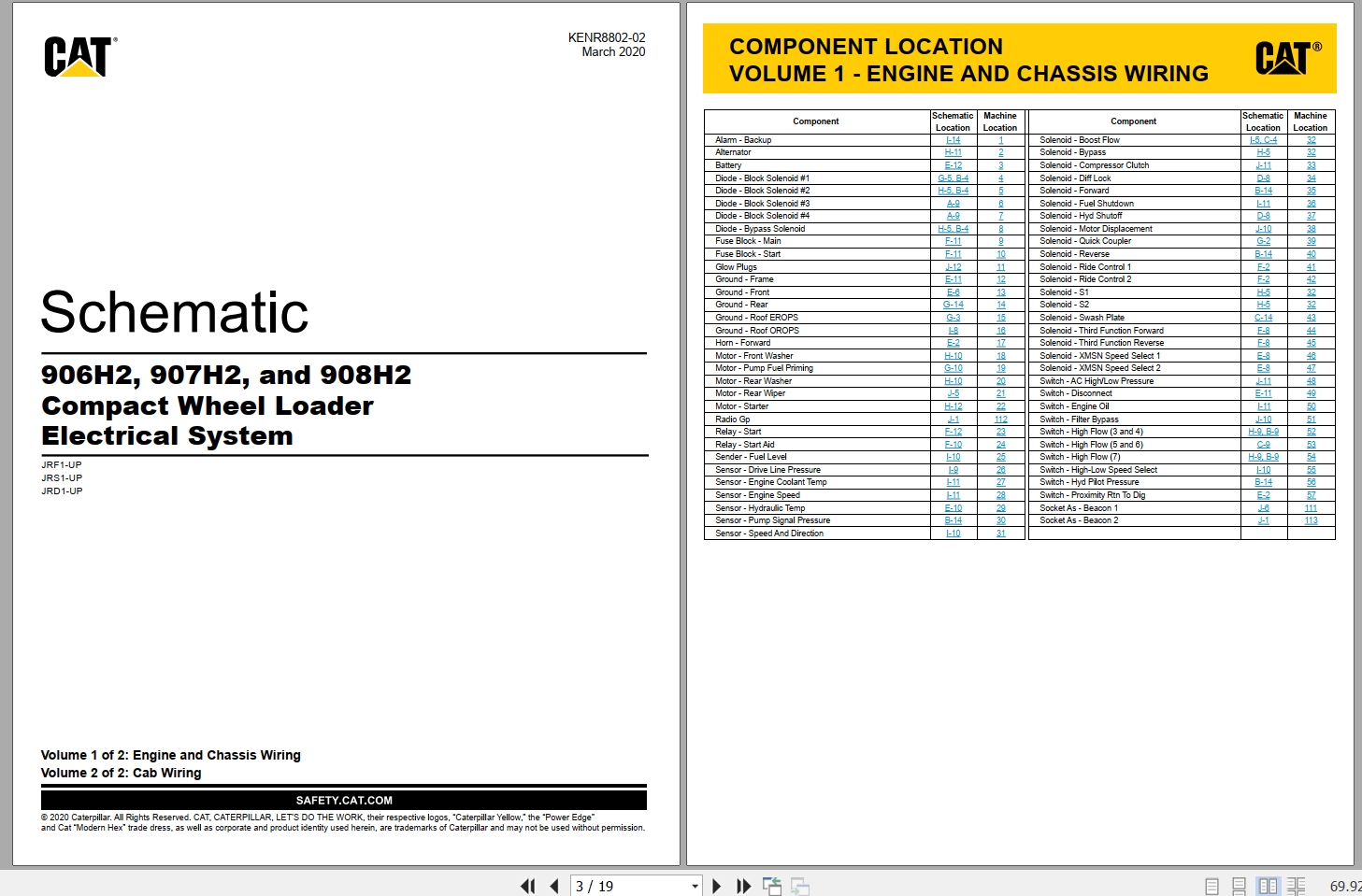Viewport: 1362px width, 896px height.
Task: Jump to the first page
Action: pos(527,886)
